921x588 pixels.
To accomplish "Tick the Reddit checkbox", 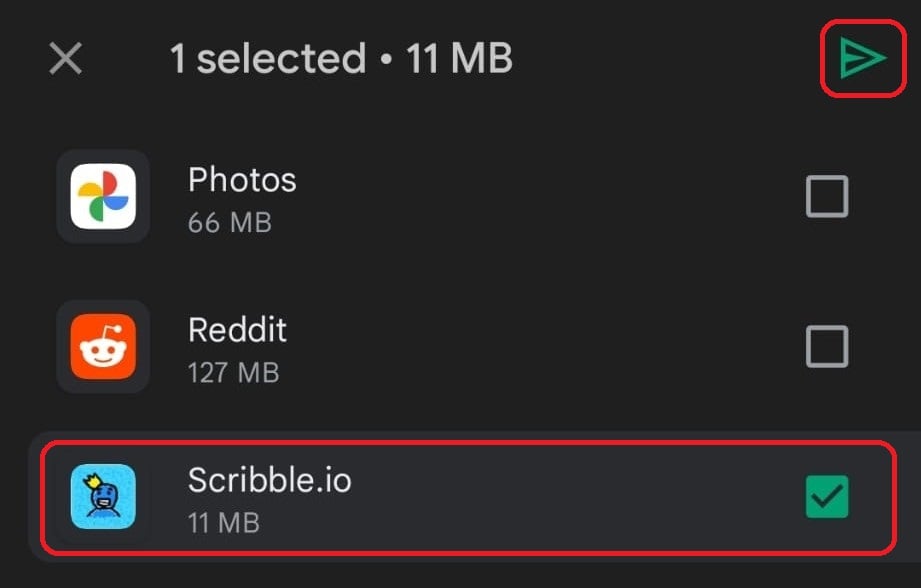I will click(x=827, y=347).
